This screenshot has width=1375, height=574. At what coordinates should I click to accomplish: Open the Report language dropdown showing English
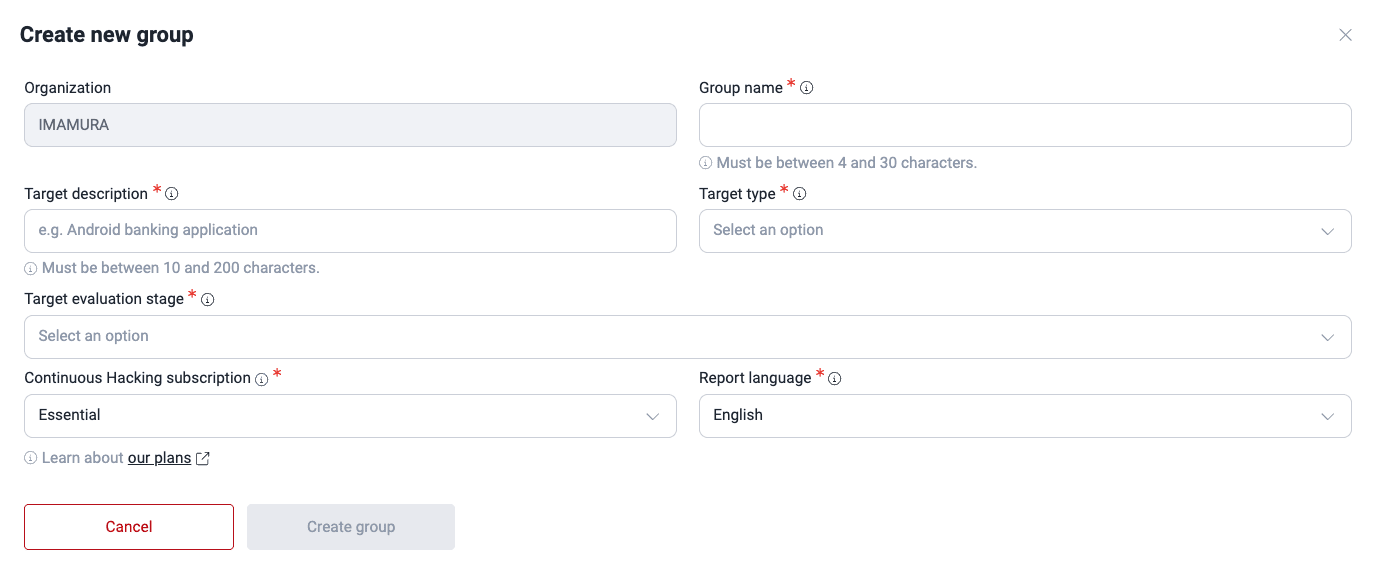click(1025, 416)
